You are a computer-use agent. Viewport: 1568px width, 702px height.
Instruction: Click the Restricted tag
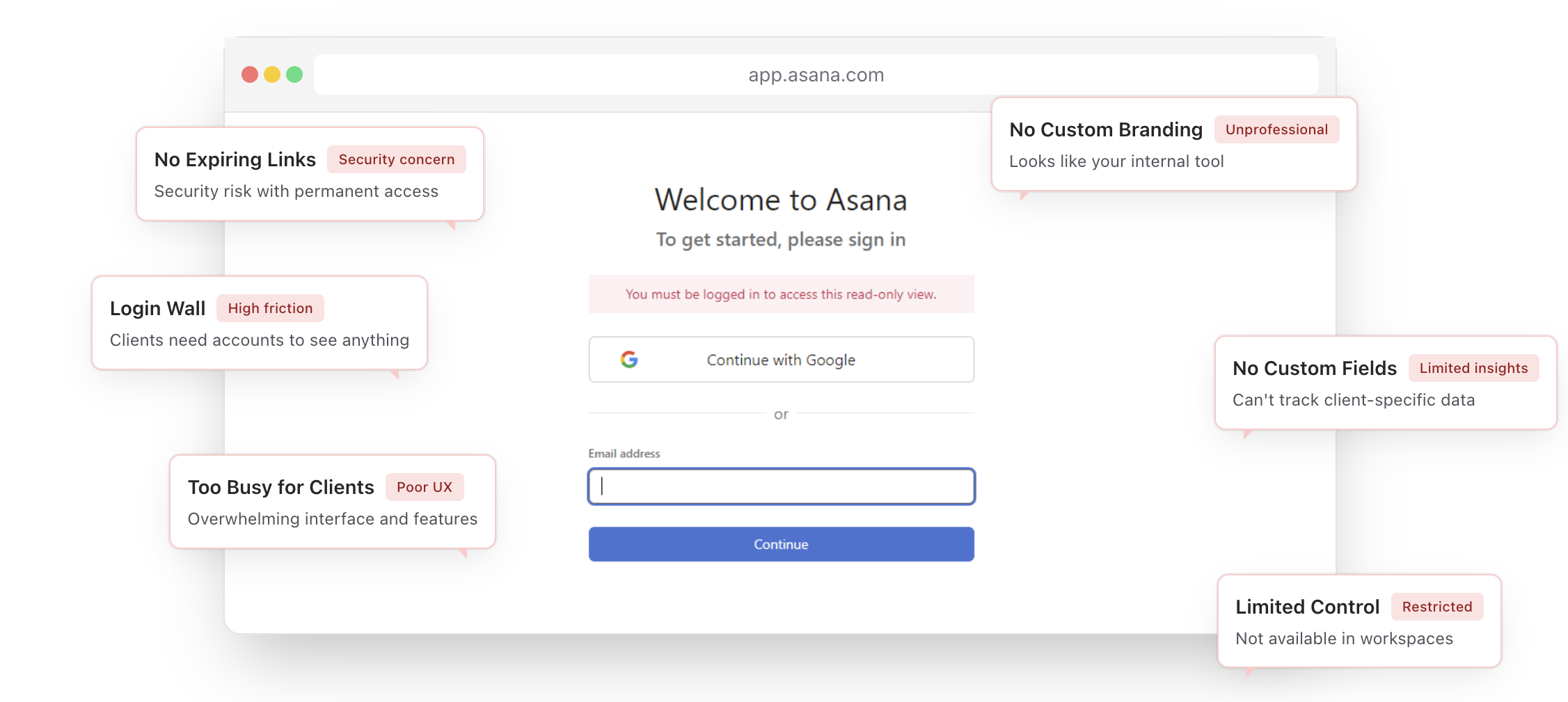1436,607
